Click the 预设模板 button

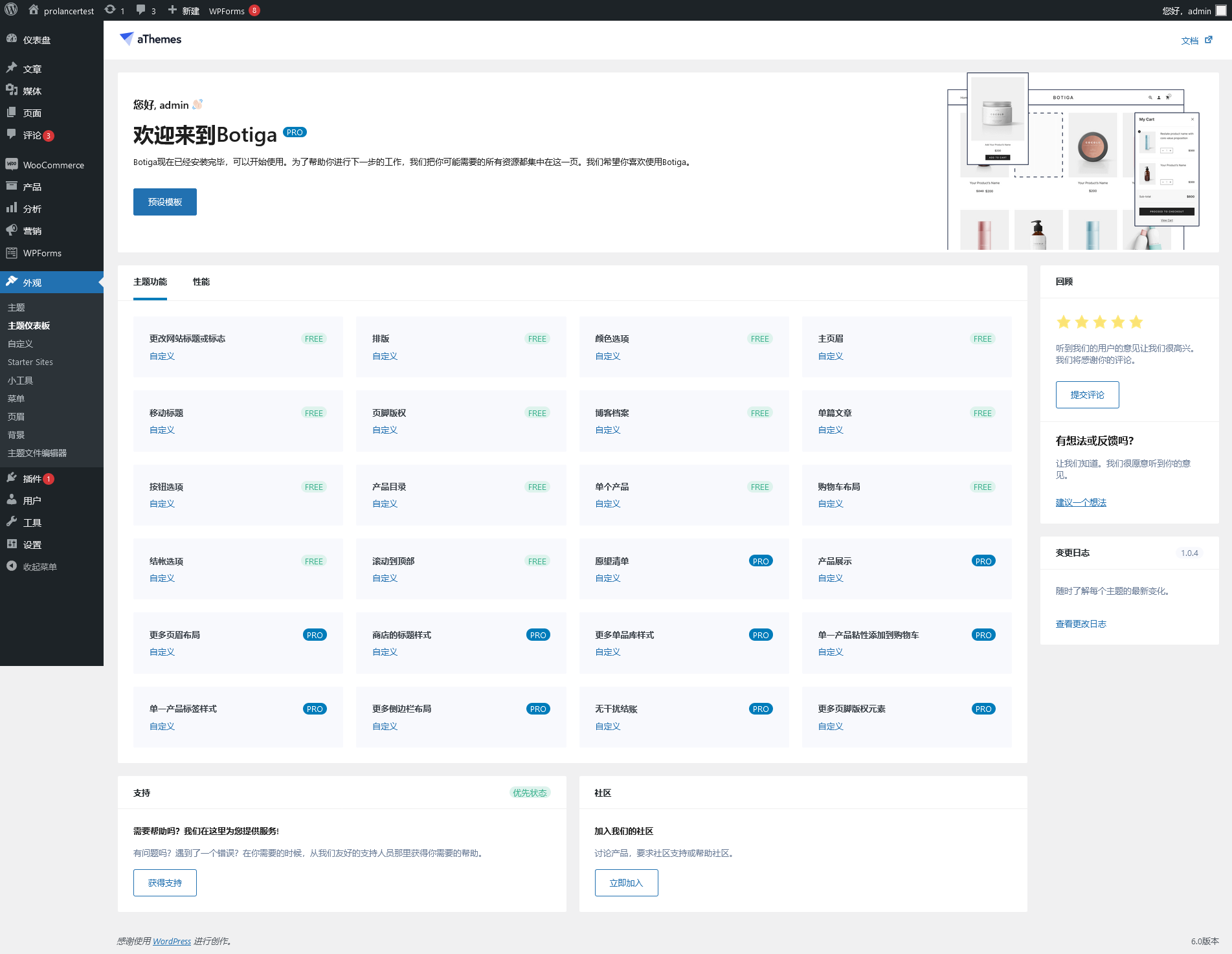coord(165,202)
